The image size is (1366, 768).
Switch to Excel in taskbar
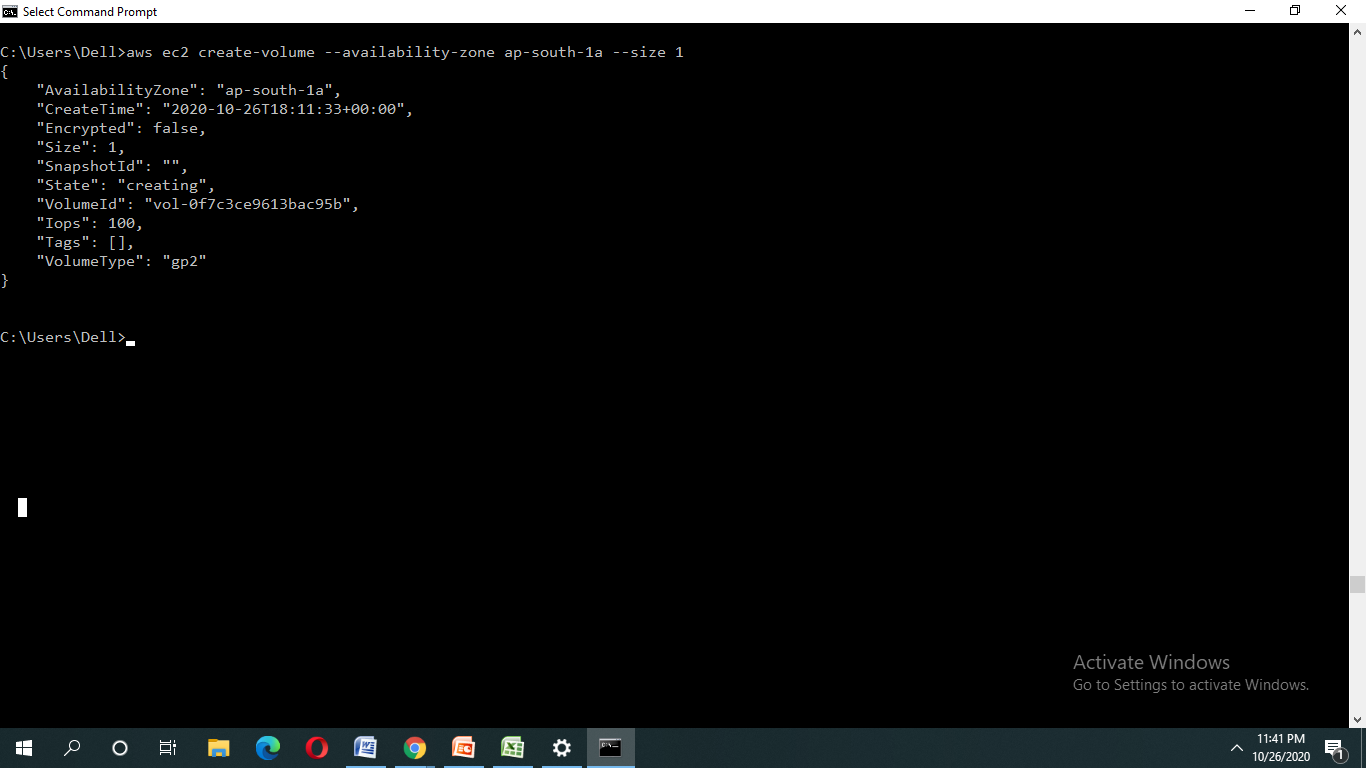pyautogui.click(x=512, y=748)
